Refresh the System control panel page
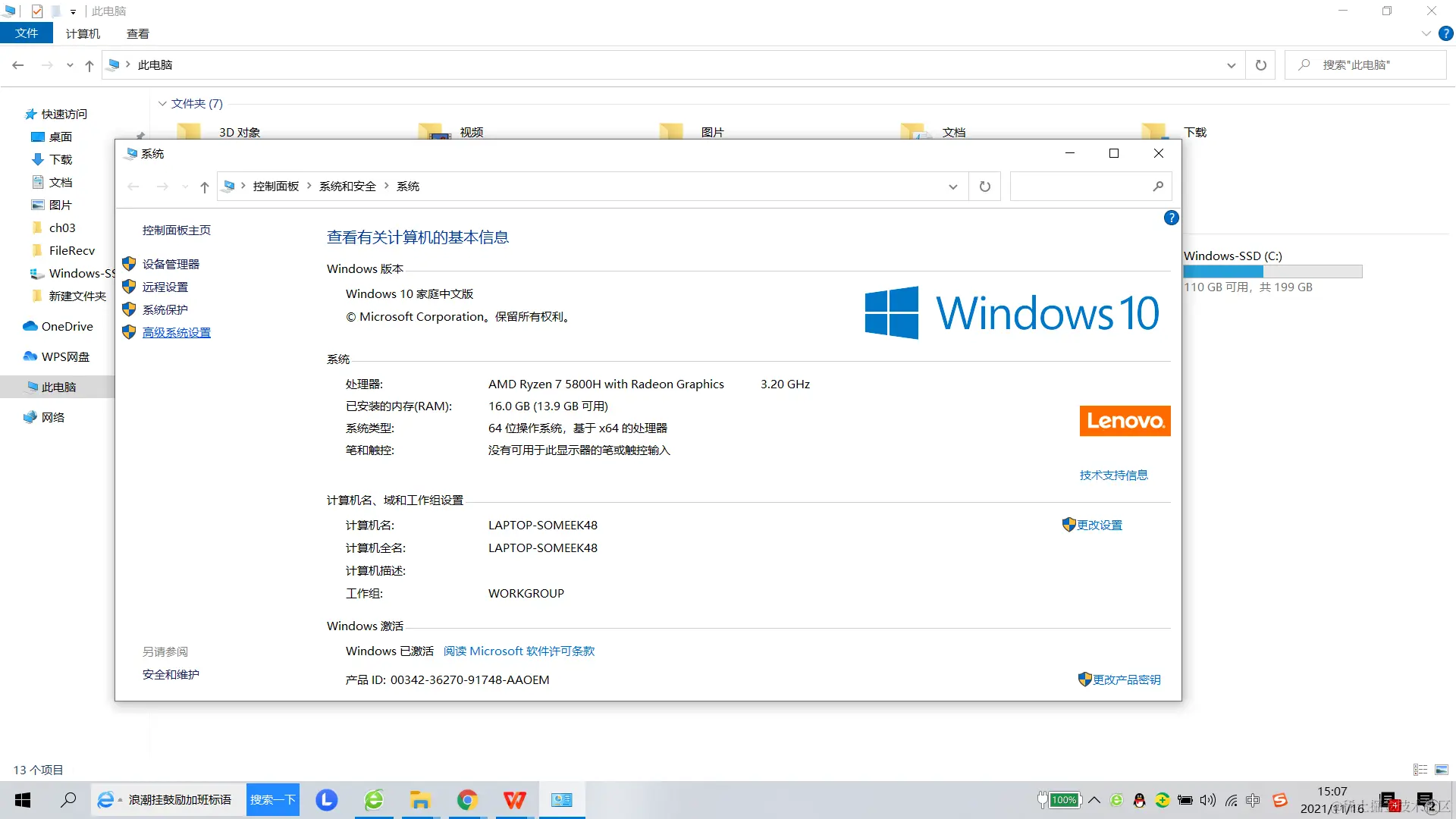The height and width of the screenshot is (819, 1456). (984, 187)
